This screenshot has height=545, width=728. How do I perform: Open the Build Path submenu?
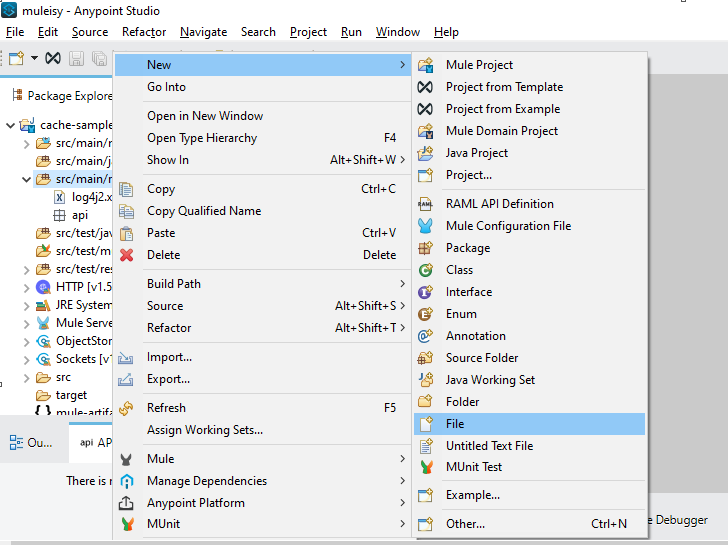point(263,284)
